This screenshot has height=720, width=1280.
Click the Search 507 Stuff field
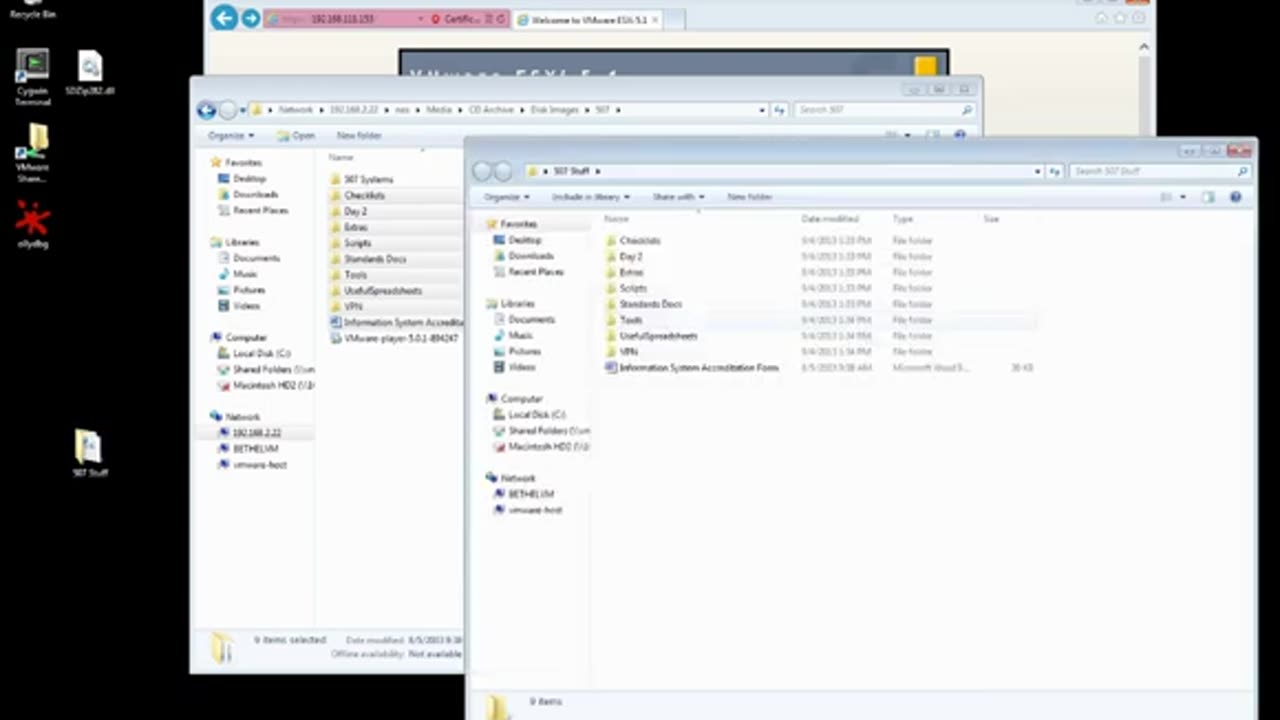click(1159, 171)
